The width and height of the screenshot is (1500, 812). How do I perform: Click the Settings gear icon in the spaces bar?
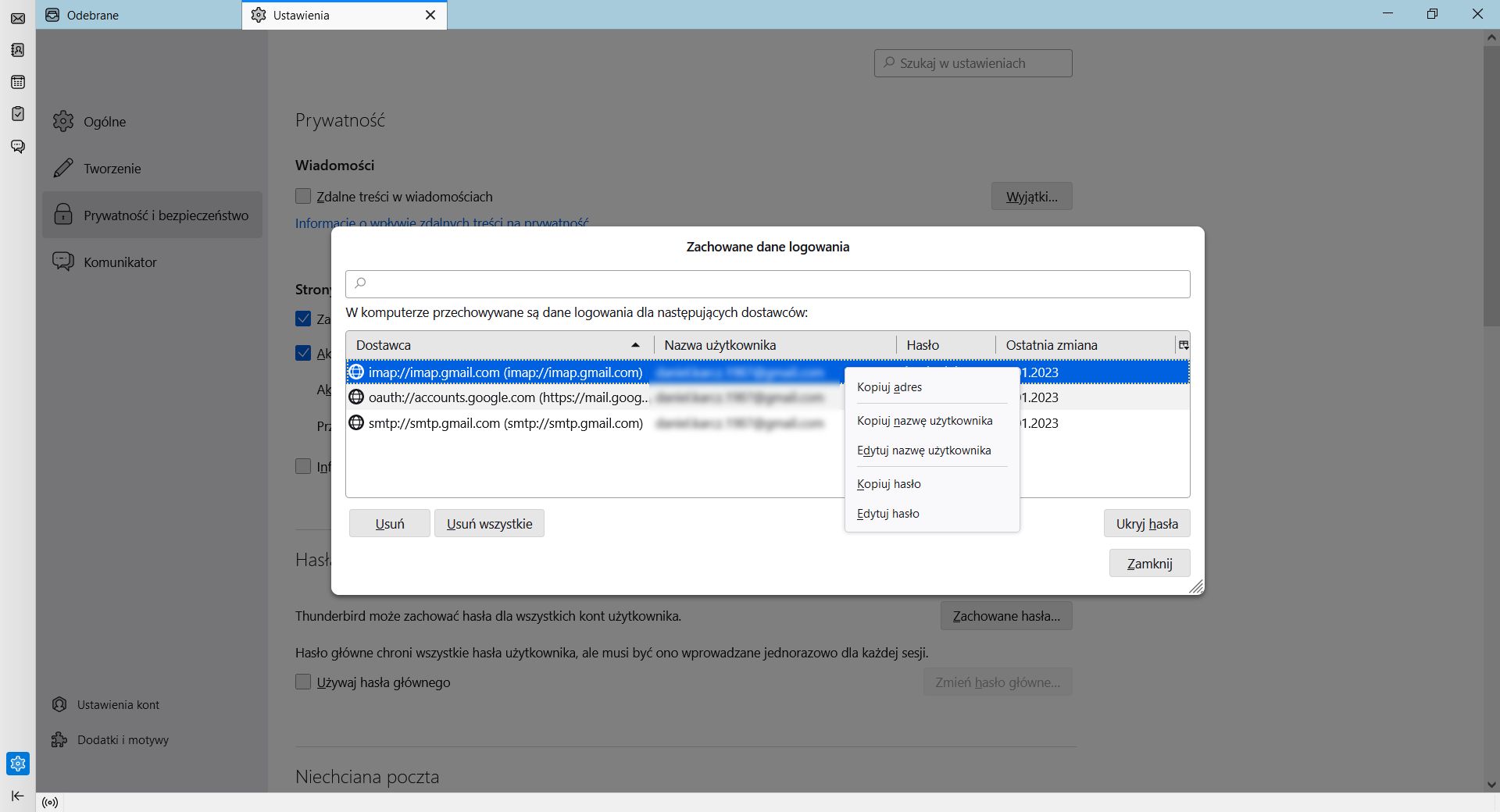[18, 764]
